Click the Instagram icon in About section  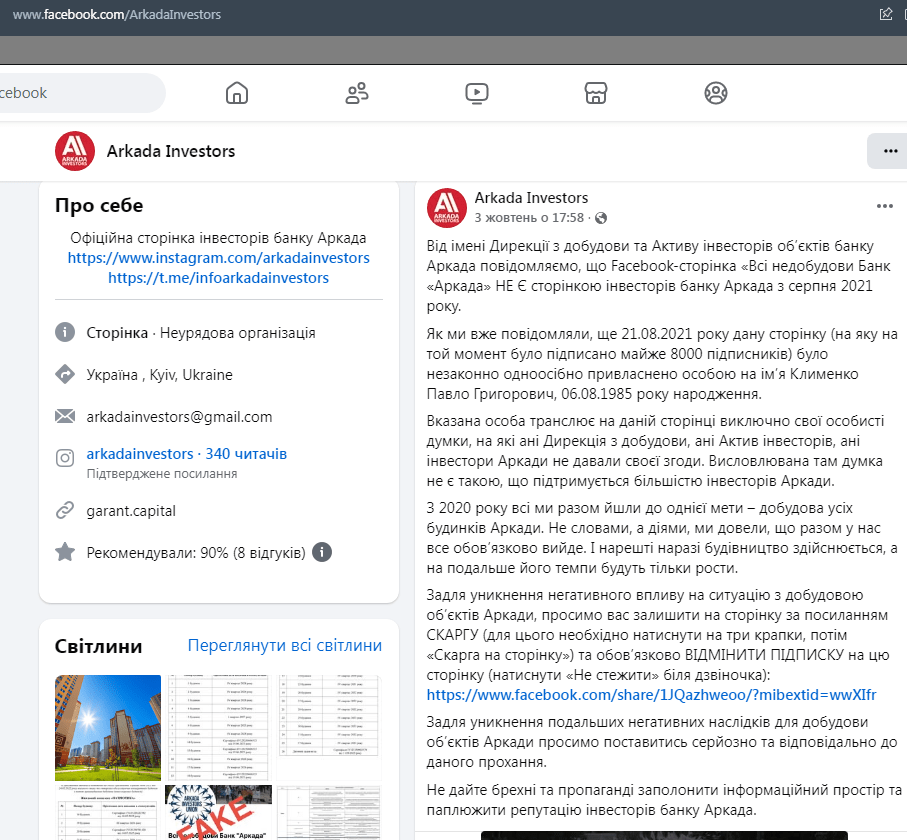65,458
